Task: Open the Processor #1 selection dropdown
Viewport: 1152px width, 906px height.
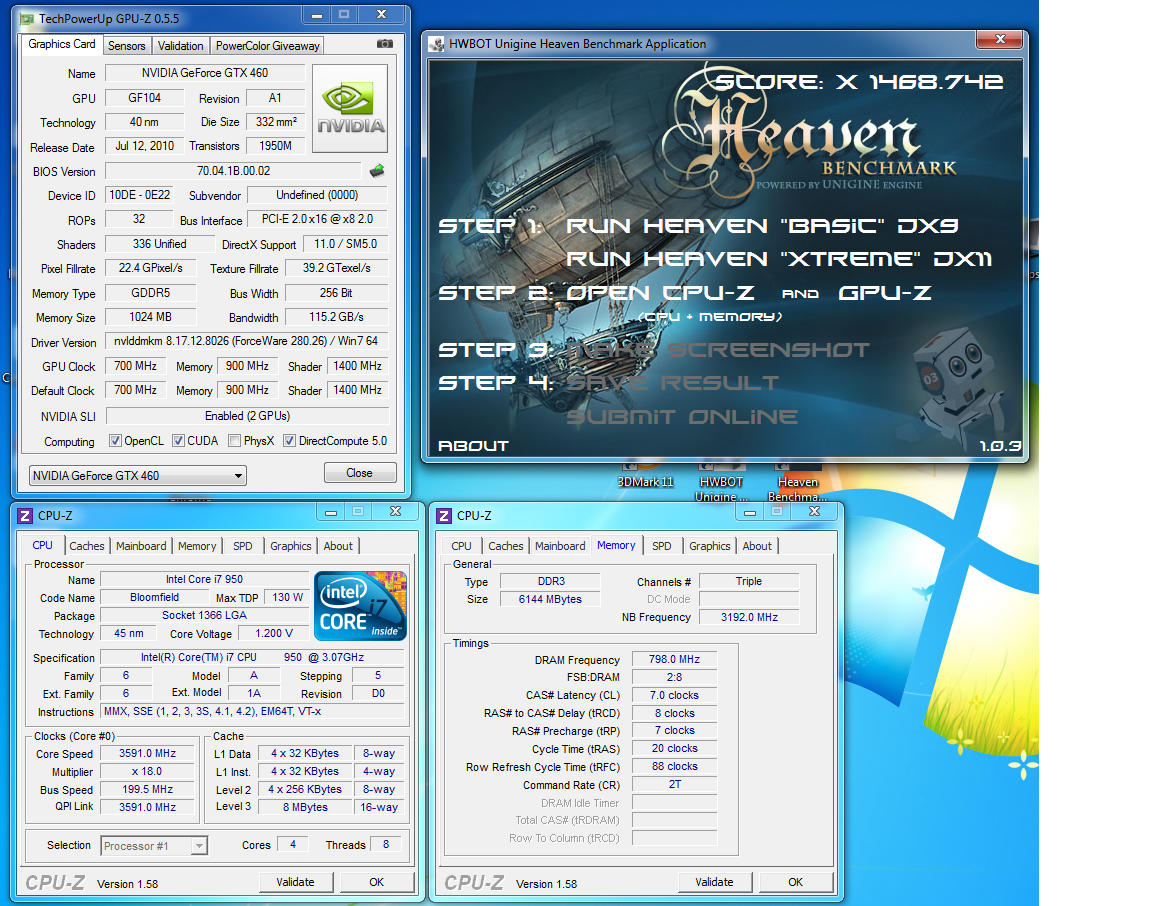Action: (154, 846)
